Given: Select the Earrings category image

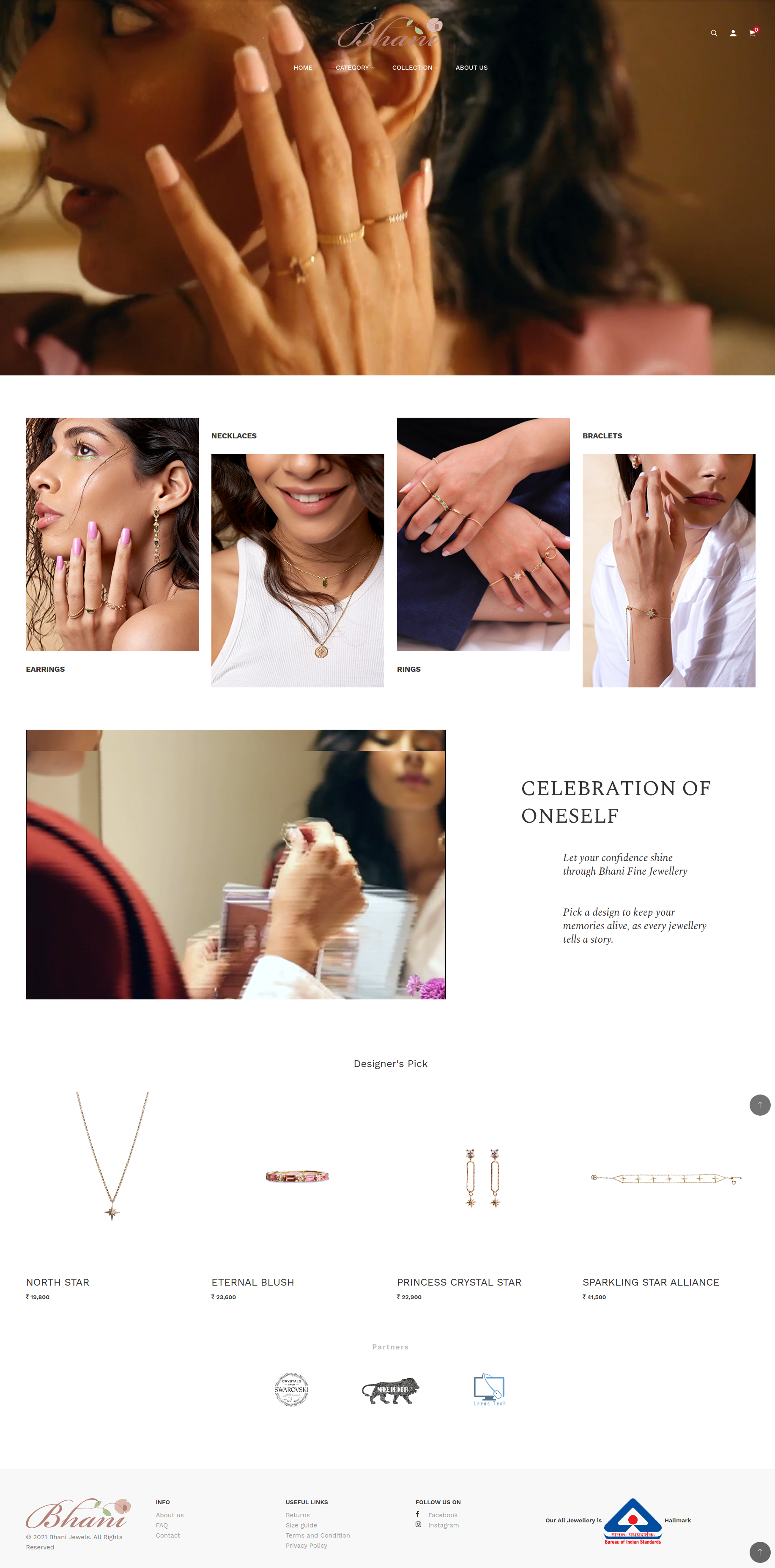Looking at the screenshot, I should pyautogui.click(x=112, y=534).
